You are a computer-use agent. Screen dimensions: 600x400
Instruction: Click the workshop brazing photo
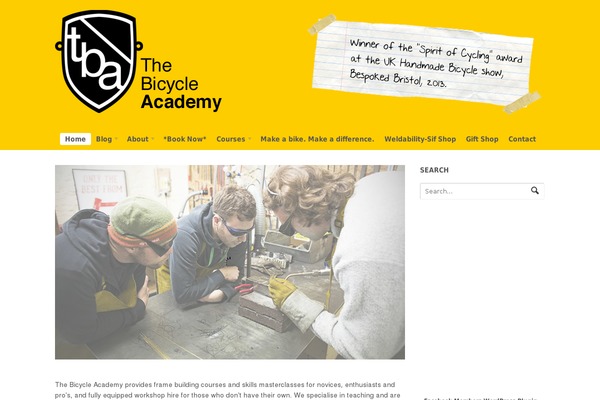coord(230,262)
